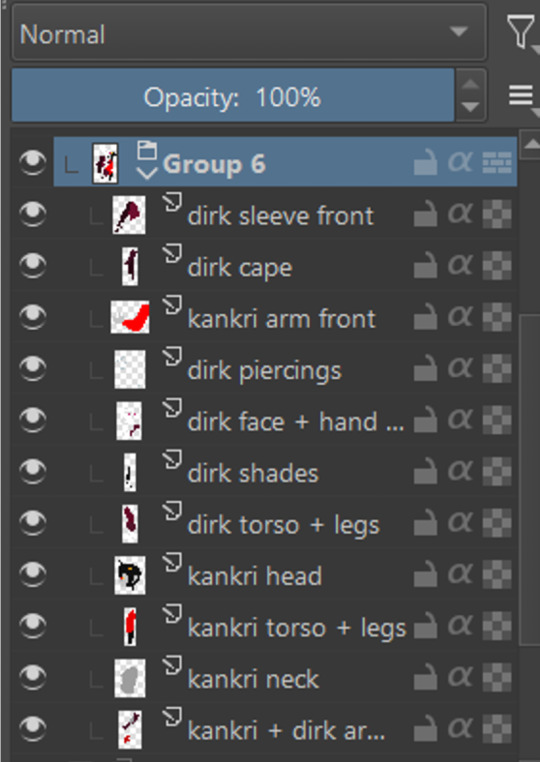Hide the dirk shades layer

32,471
